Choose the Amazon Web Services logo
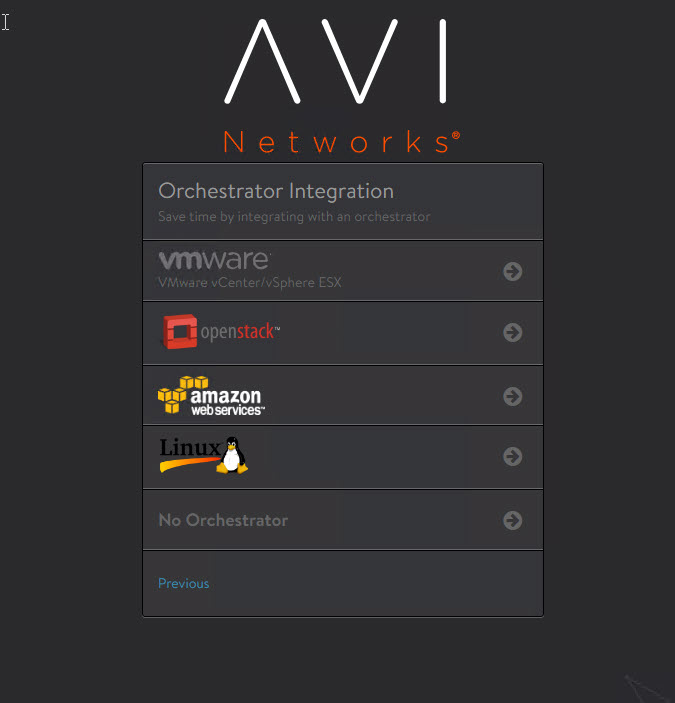Screen dimensions: 675x703 tap(211, 395)
